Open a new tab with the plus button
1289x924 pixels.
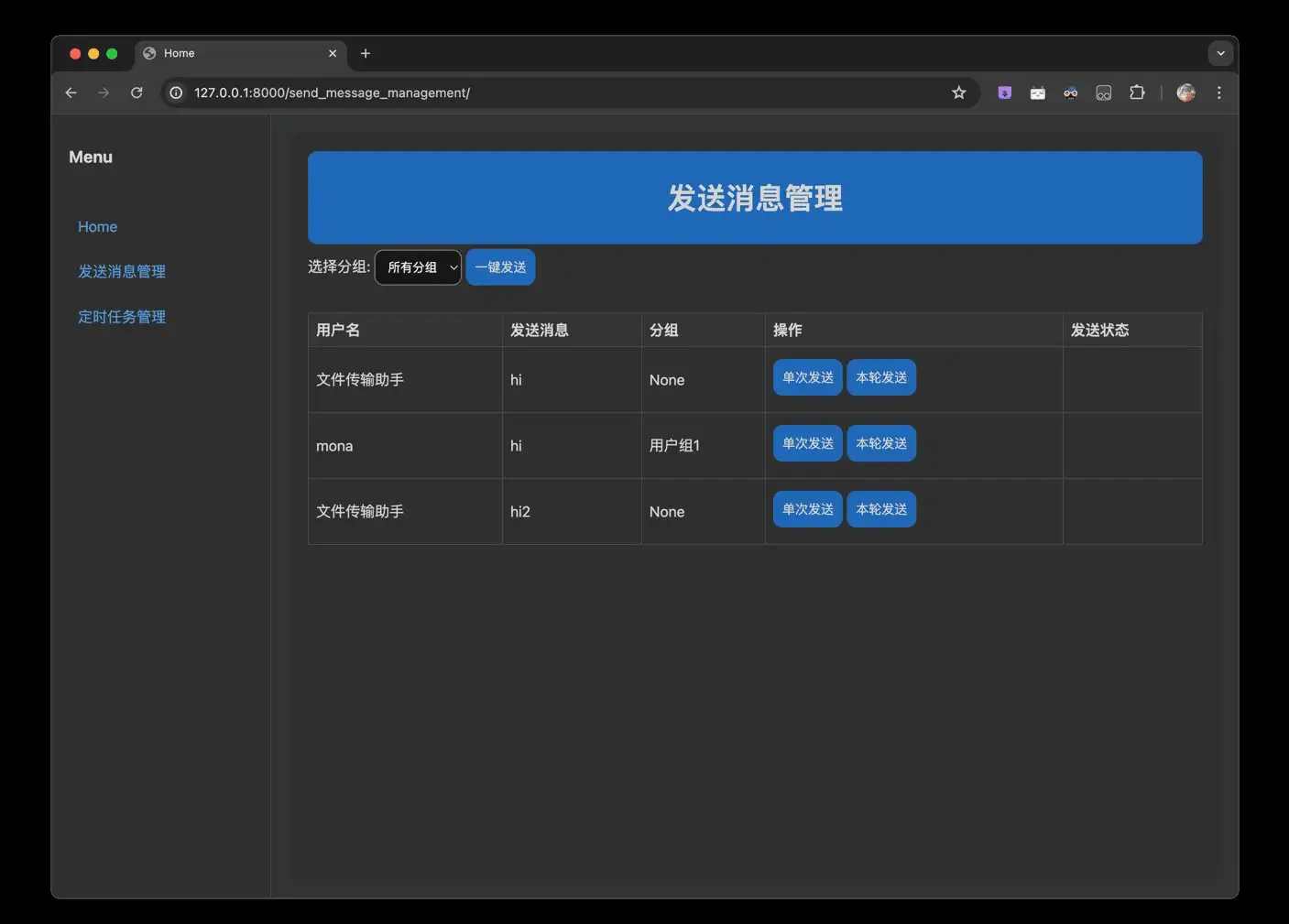click(366, 53)
